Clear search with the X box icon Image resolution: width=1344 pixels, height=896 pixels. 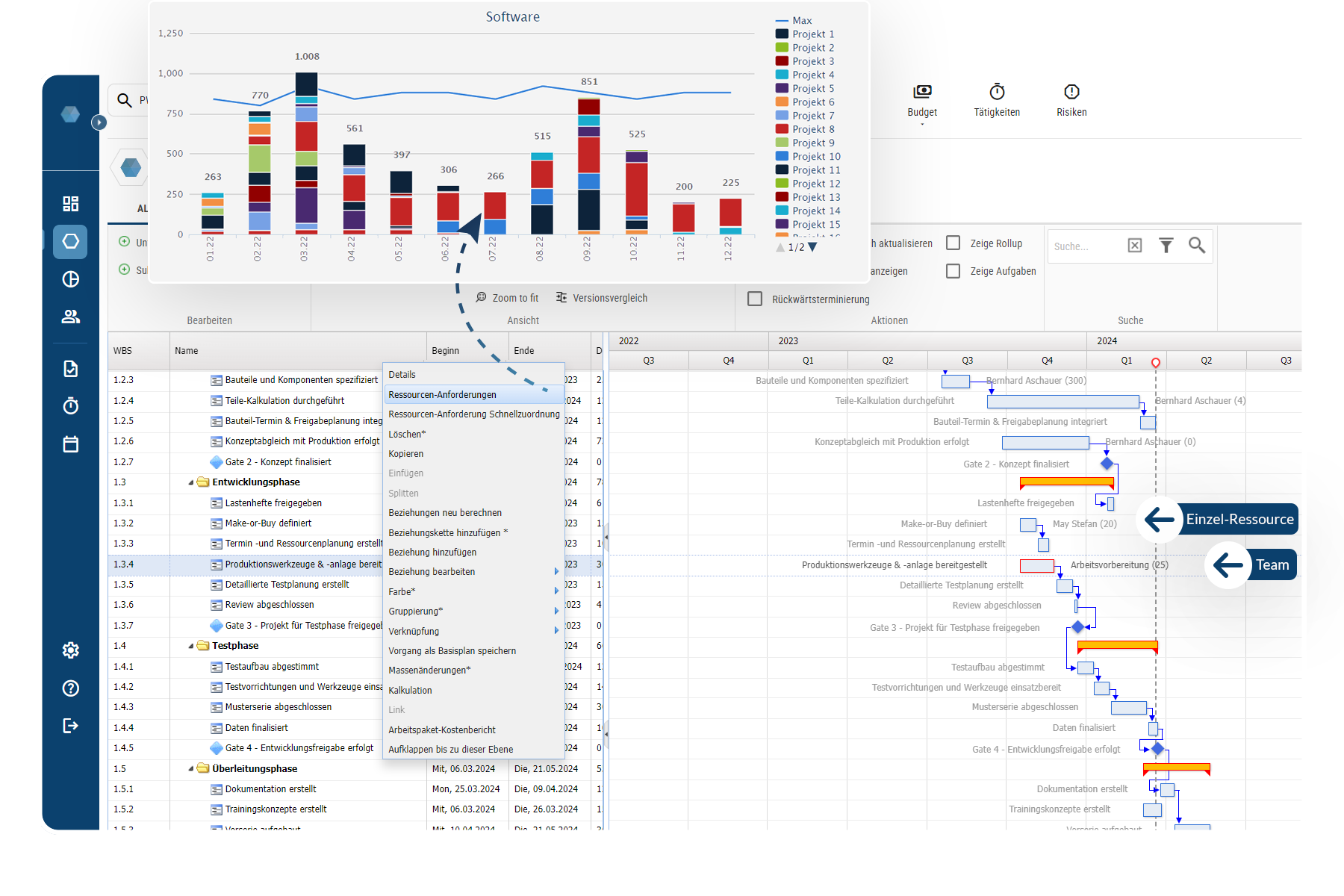pos(1134,246)
